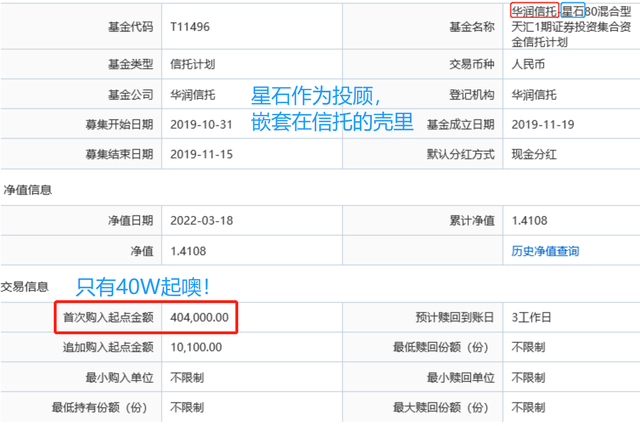640x426 pixels.
Task: Click the 追加购入起点金额 label
Action: [x=108, y=347]
